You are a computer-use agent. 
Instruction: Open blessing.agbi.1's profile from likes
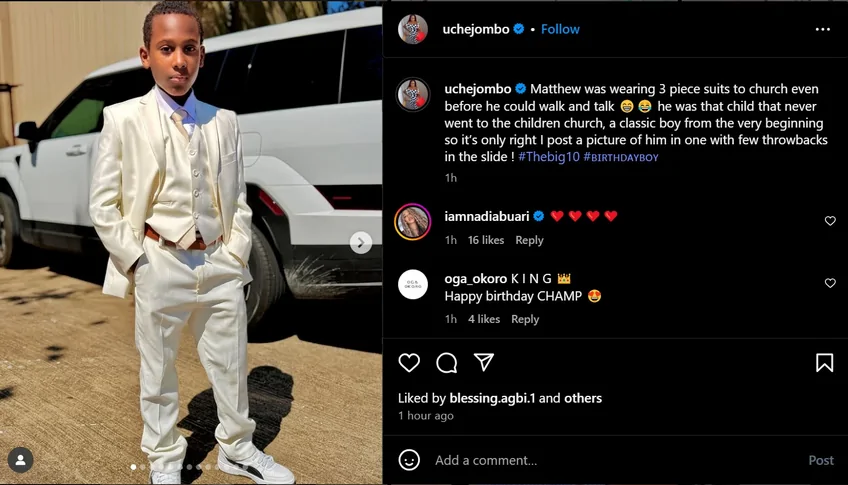click(x=492, y=398)
